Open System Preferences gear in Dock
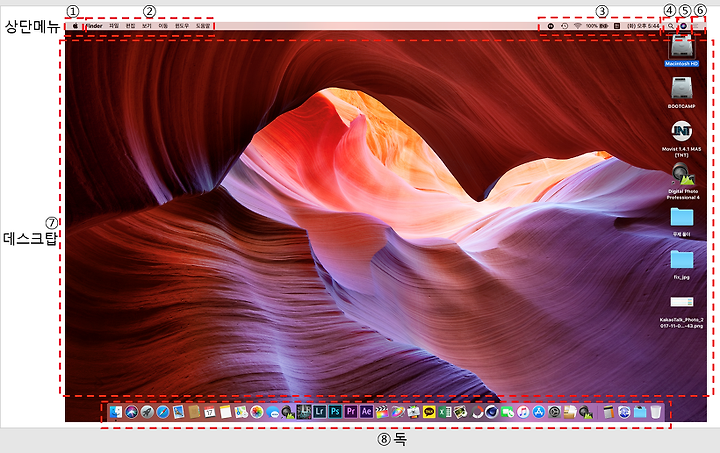 [554, 412]
